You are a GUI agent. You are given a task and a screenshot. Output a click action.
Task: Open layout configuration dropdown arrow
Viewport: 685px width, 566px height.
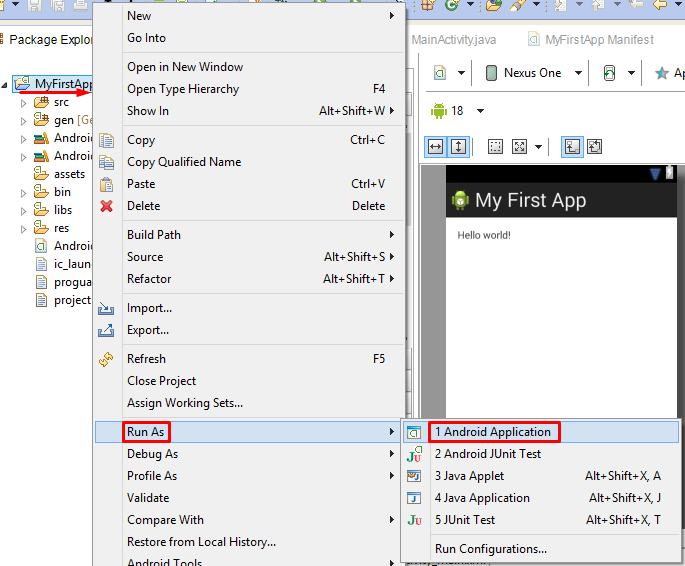[461, 73]
